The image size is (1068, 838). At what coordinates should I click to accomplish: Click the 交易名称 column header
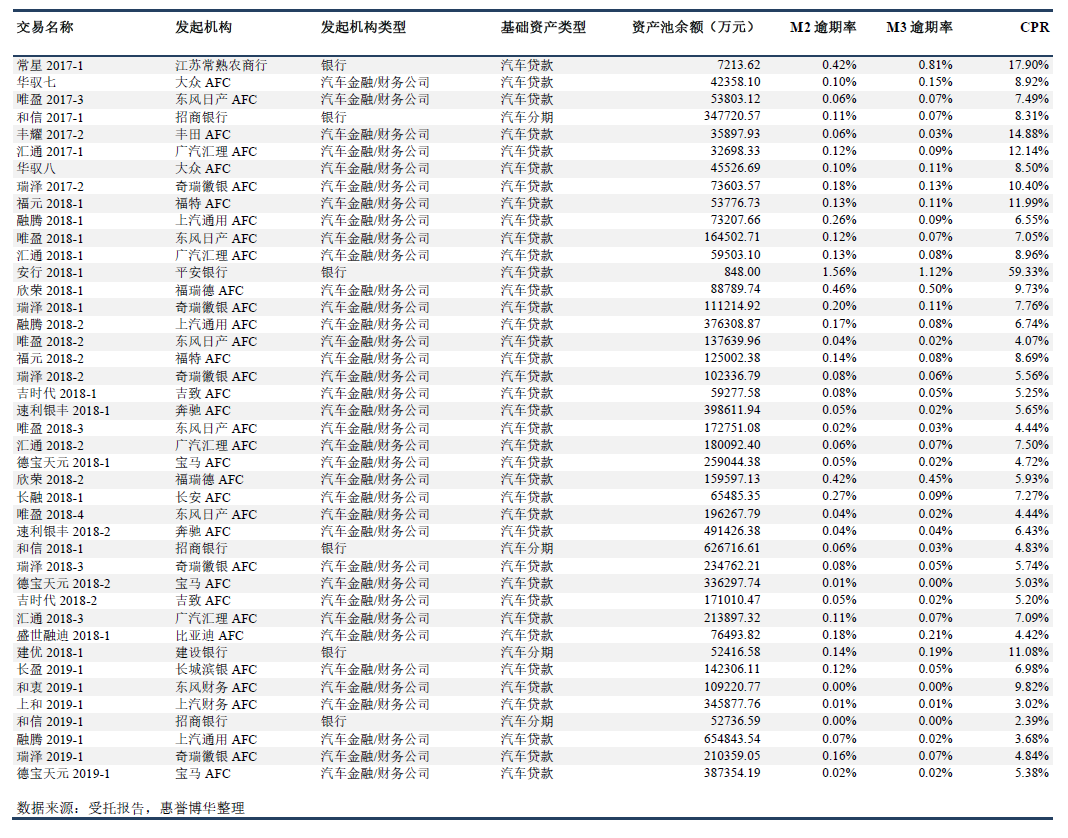pos(45,27)
